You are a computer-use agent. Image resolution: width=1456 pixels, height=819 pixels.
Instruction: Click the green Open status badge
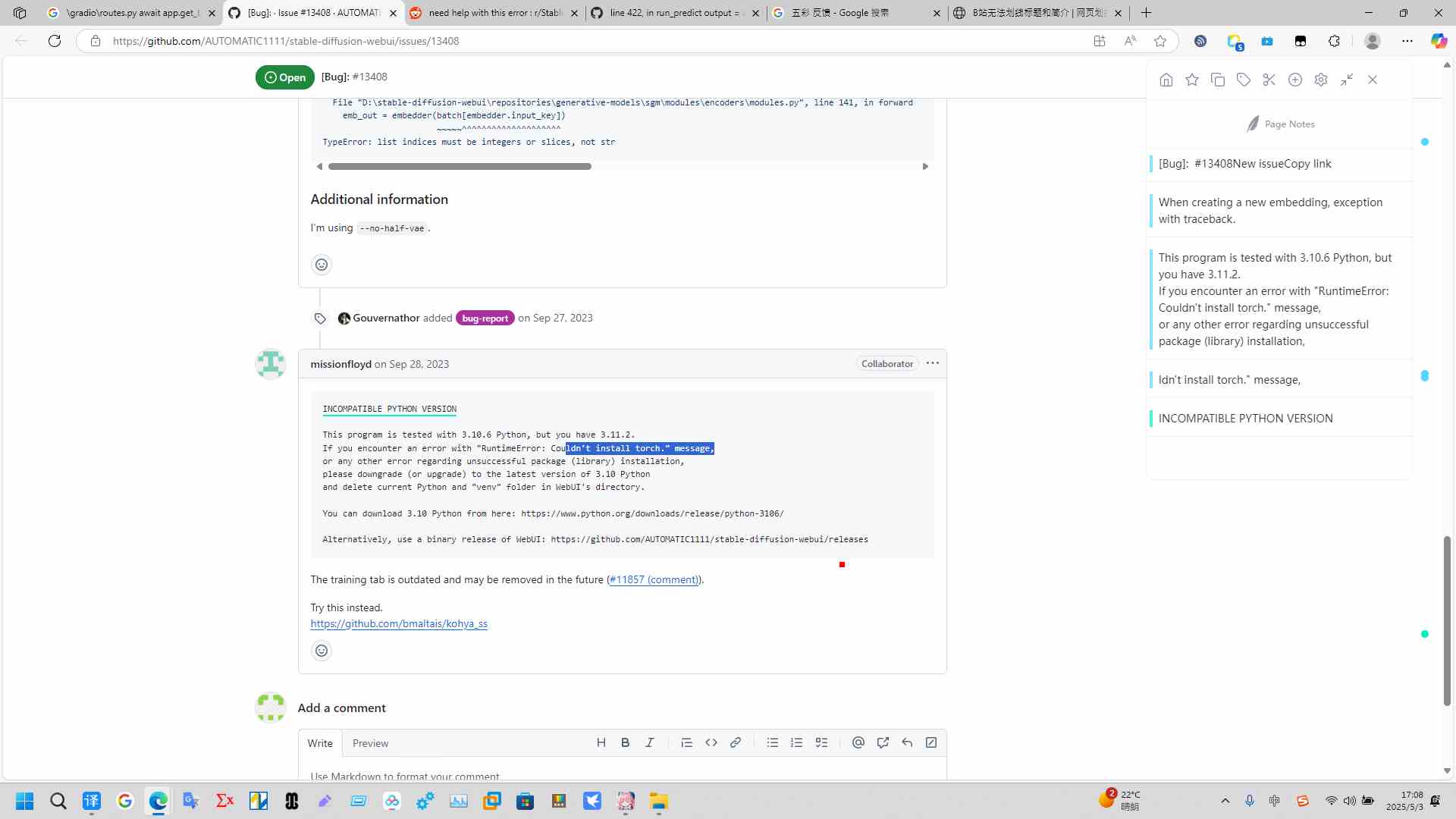[x=285, y=77]
